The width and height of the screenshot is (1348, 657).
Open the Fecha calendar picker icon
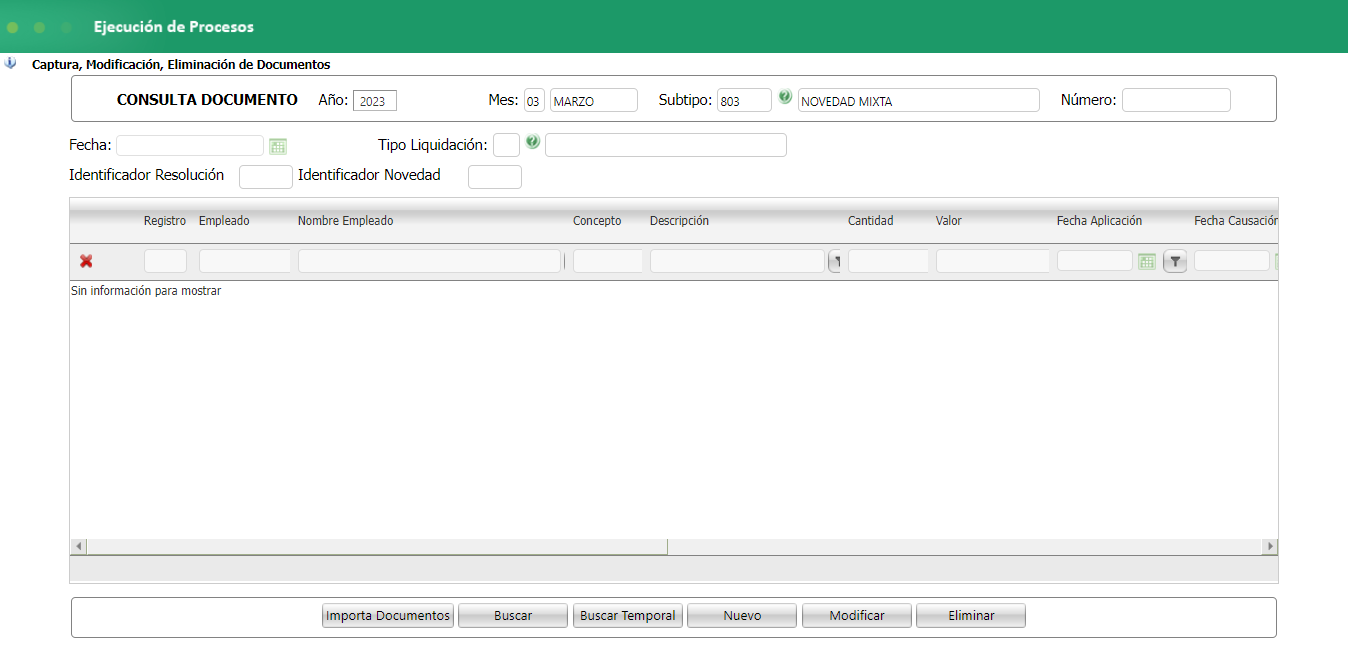[x=277, y=146]
